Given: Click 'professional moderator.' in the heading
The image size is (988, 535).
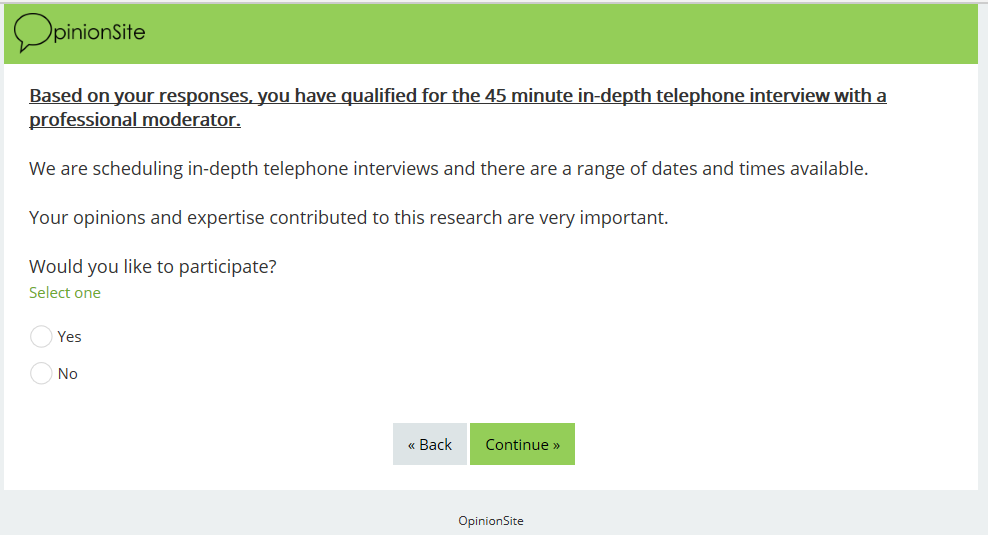Looking at the screenshot, I should tap(135, 121).
